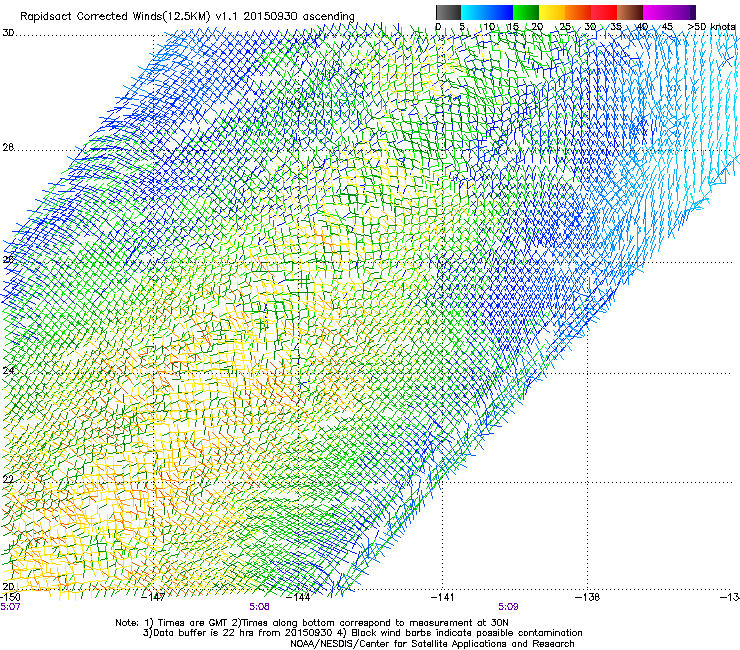This screenshot has height=650, width=740.
Task: Click the purple time stamp '5:07'
Action: tap(10, 607)
